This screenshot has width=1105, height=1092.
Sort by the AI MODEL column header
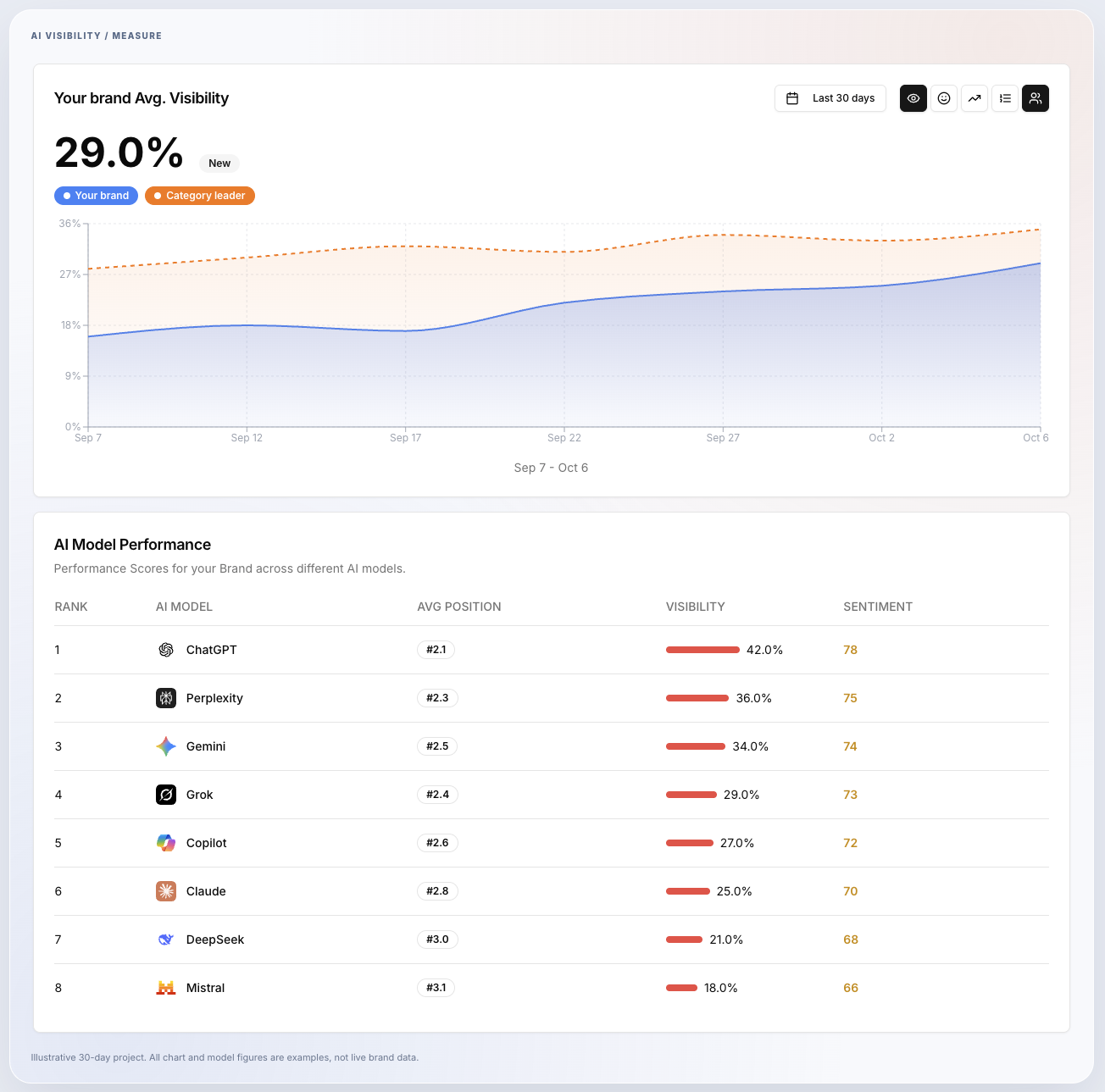[184, 607]
